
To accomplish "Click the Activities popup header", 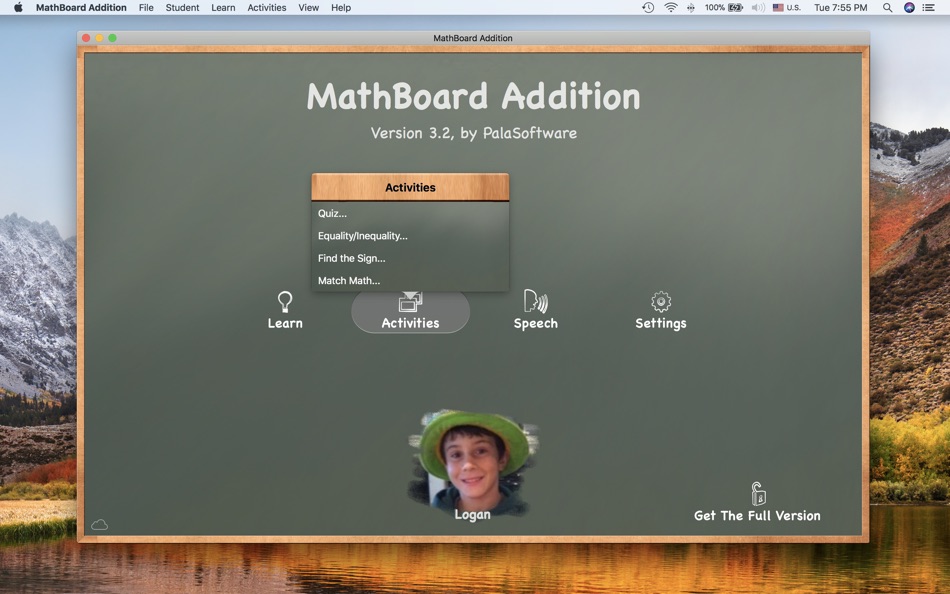I will [x=410, y=187].
